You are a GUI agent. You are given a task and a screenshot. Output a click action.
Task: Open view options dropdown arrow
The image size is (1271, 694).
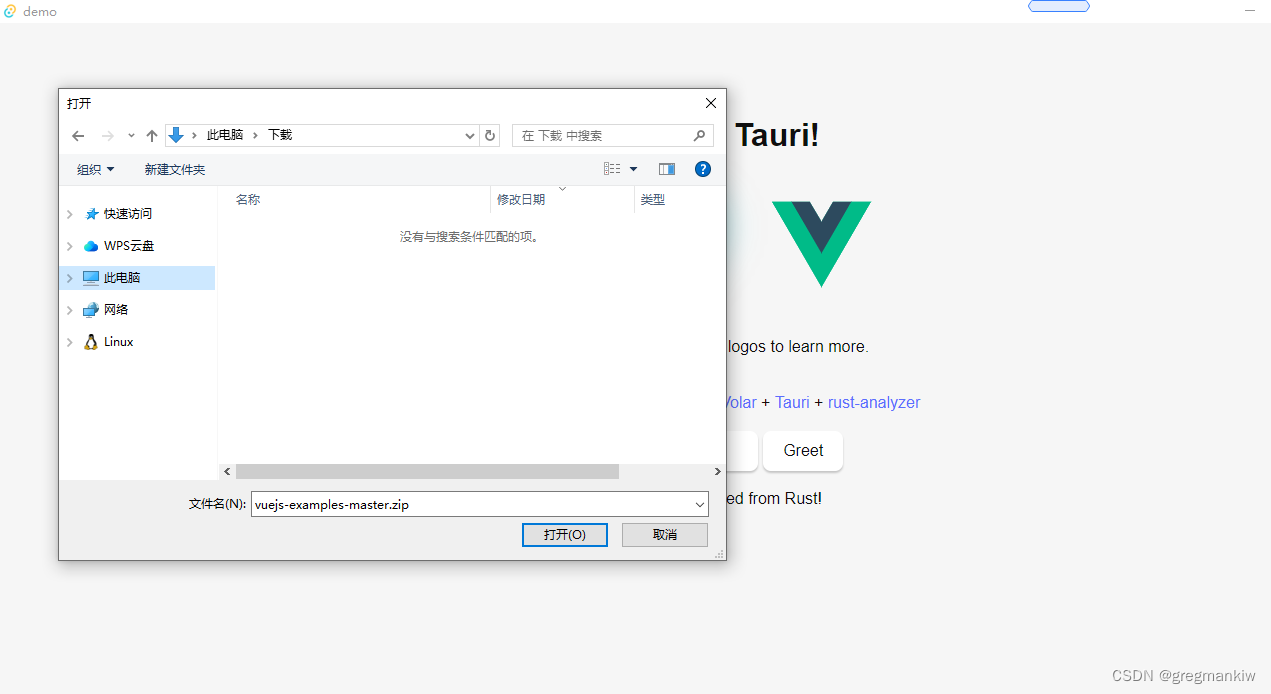(633, 170)
